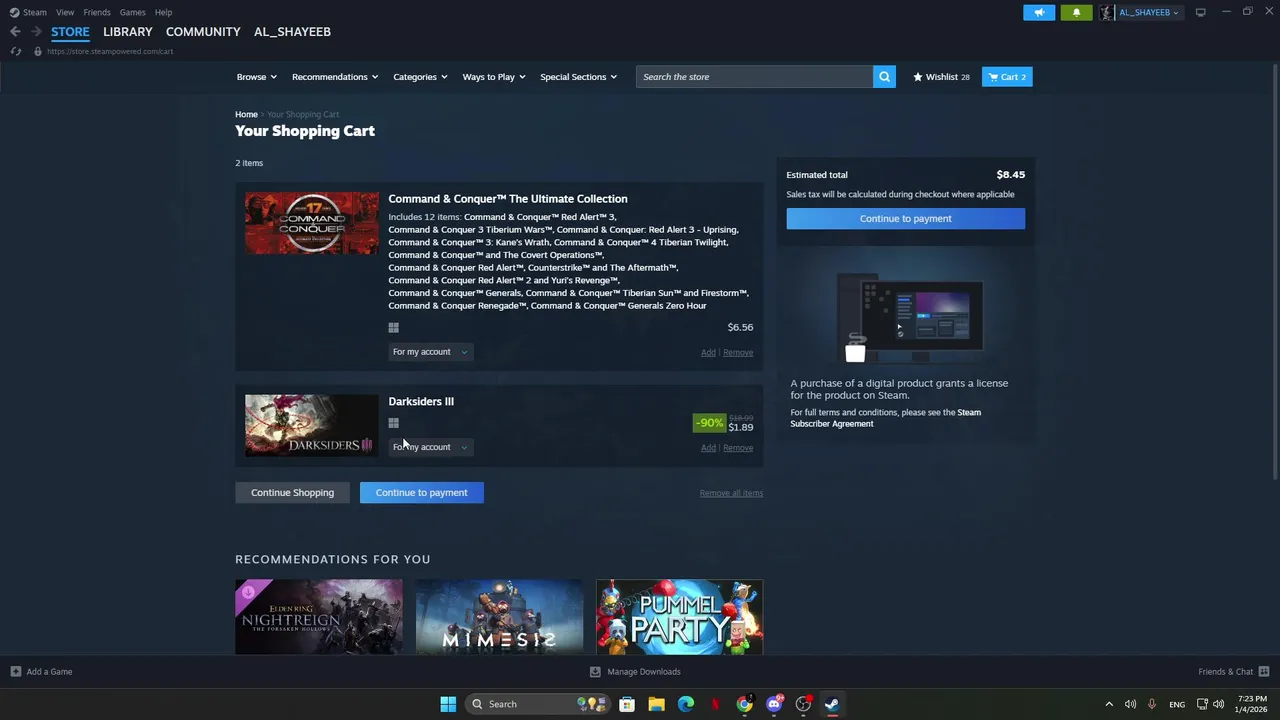Click Add link for Darksiders III

pyautogui.click(x=708, y=448)
